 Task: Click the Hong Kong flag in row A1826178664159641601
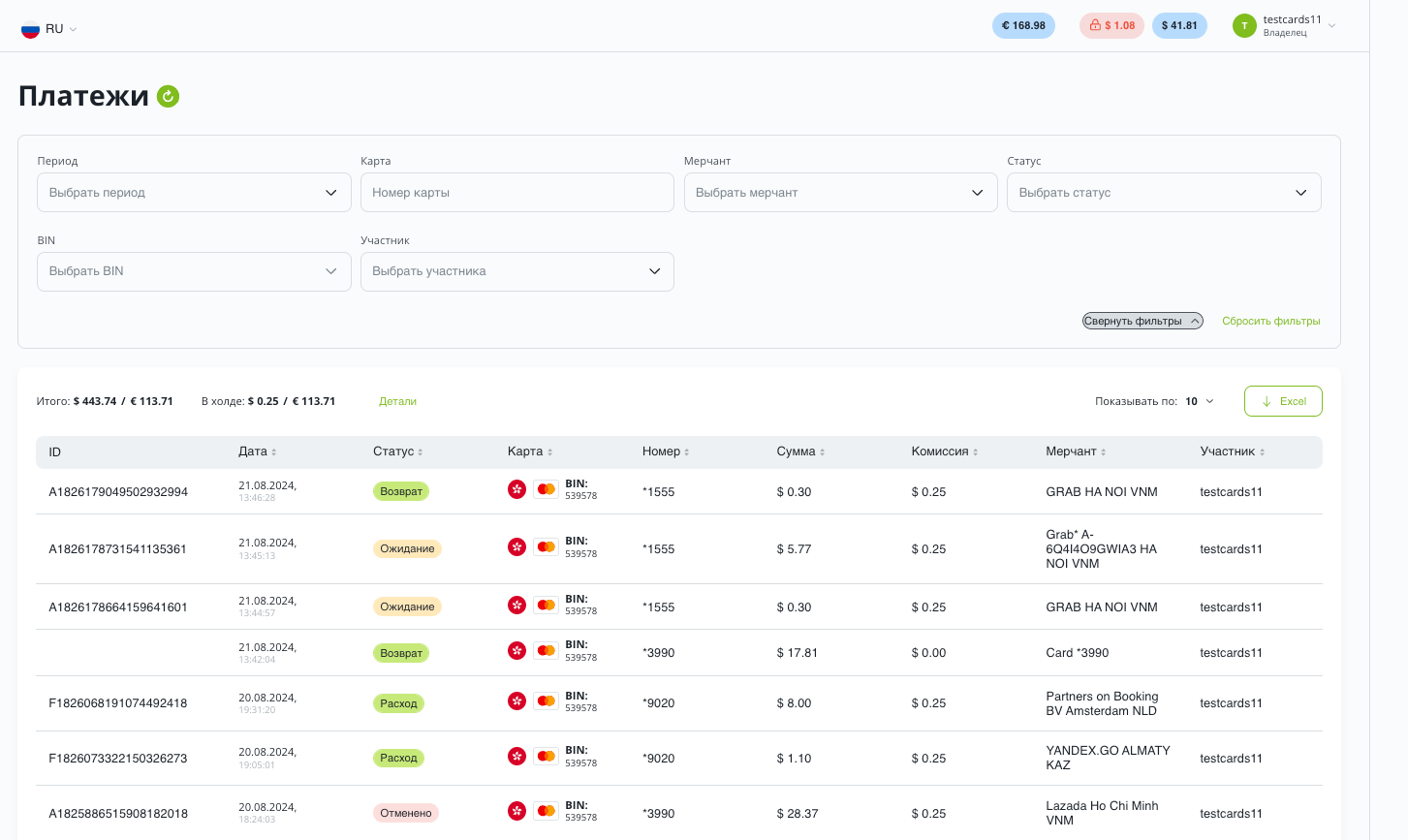click(517, 605)
